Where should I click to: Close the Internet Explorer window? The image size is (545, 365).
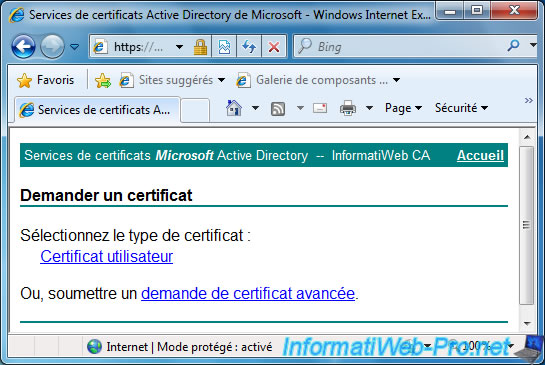point(514,11)
